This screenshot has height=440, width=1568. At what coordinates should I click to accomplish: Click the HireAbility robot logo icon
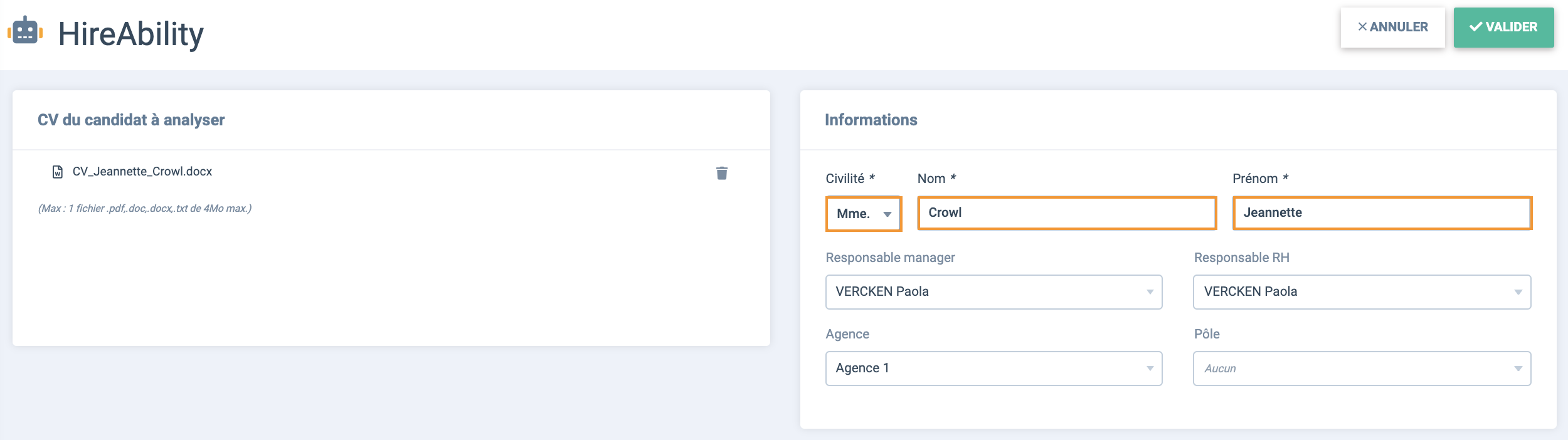tap(25, 31)
